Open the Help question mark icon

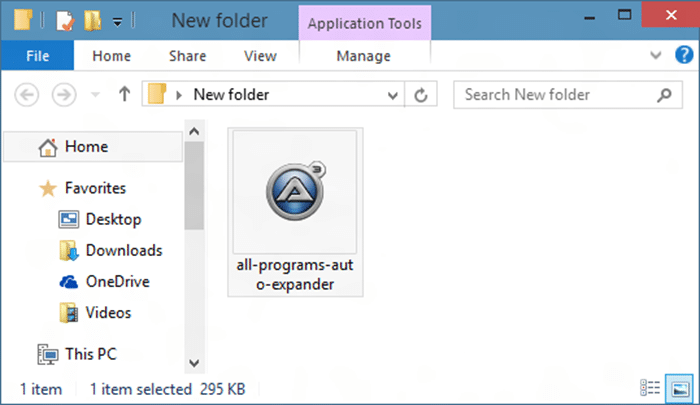[x=684, y=55]
